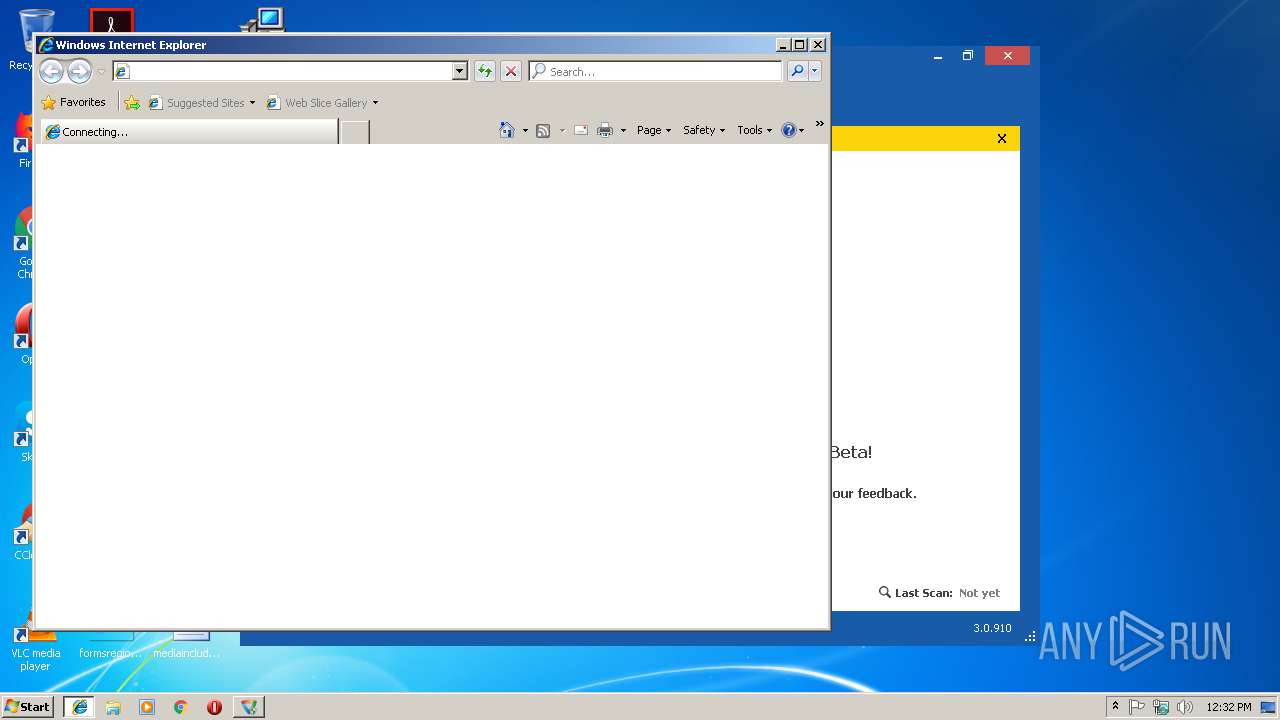Screen dimensions: 1280x720
Task: Open a new blank tab button
Action: point(355,131)
